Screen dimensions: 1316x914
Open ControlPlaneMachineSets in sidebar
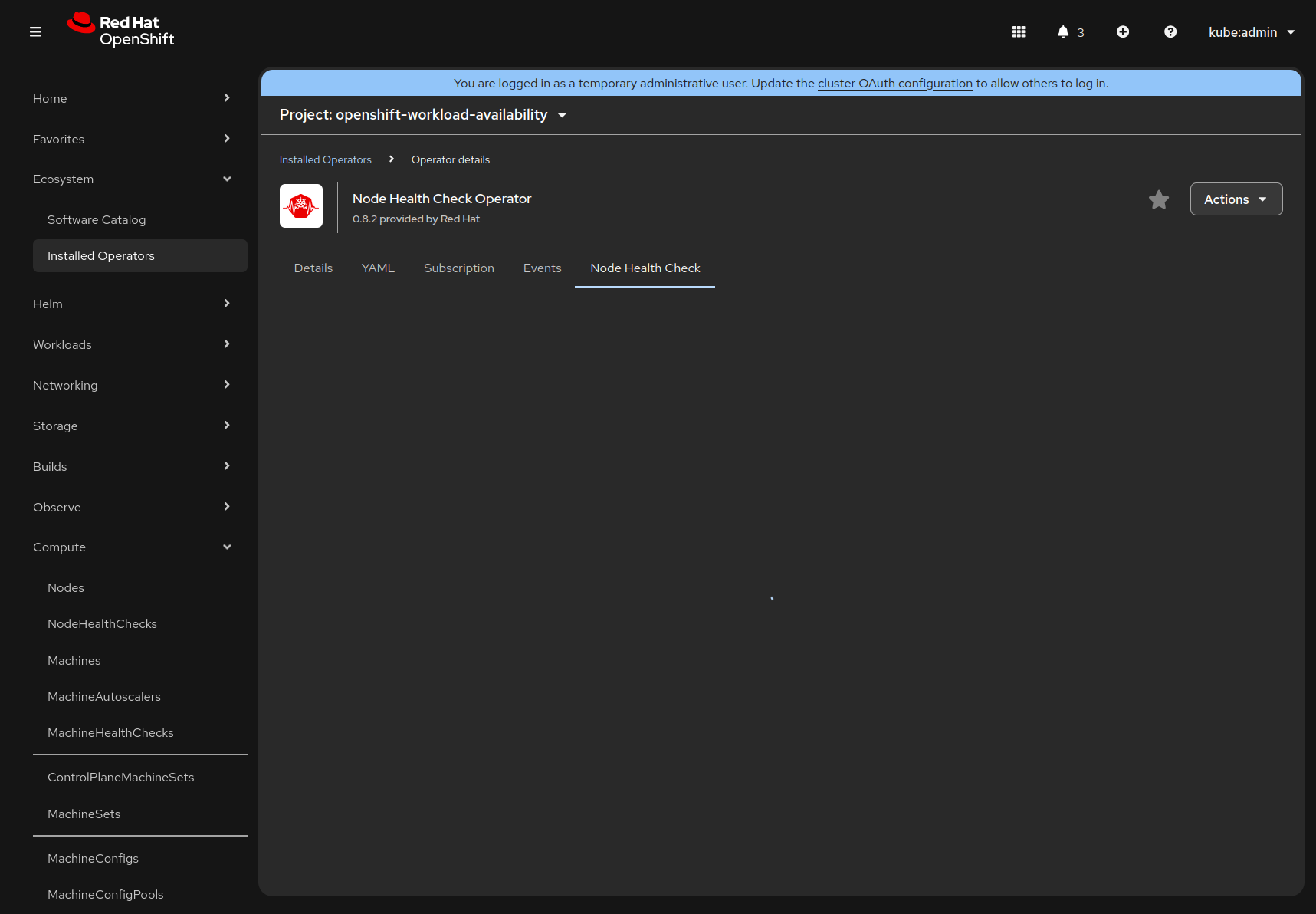[140, 777]
